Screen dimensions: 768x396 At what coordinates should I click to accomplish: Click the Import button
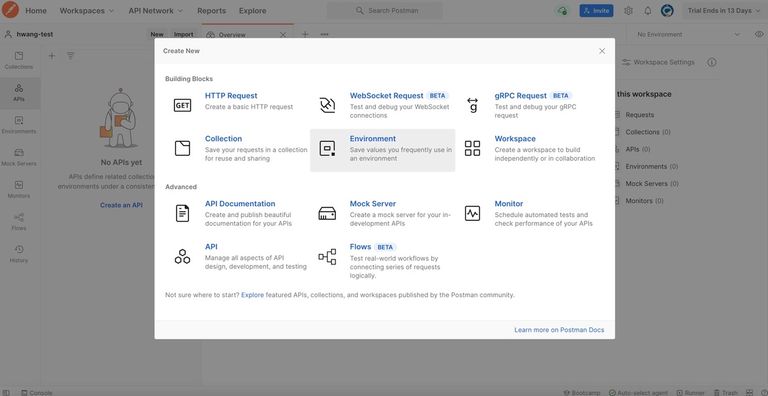184,34
